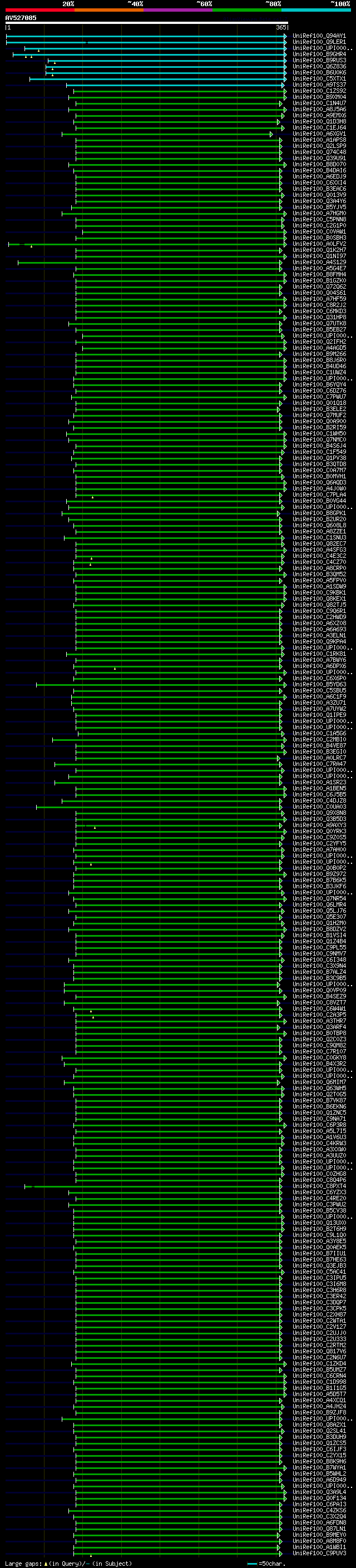The height and width of the screenshot is (1568, 356).
Task: Open hit UniRef100_A1APS8
Action: point(319,140)
